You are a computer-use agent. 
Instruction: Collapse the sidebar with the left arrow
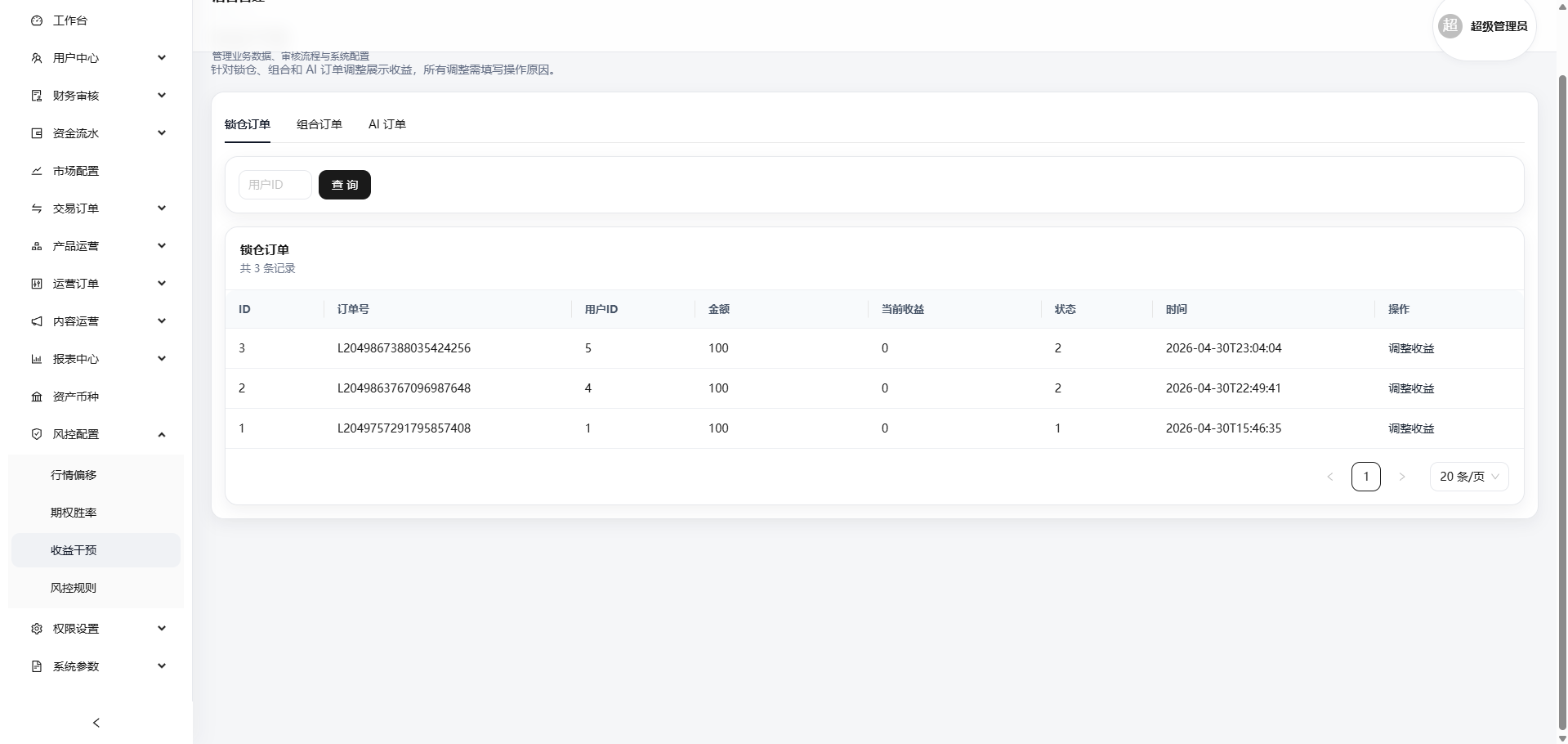coord(96,723)
